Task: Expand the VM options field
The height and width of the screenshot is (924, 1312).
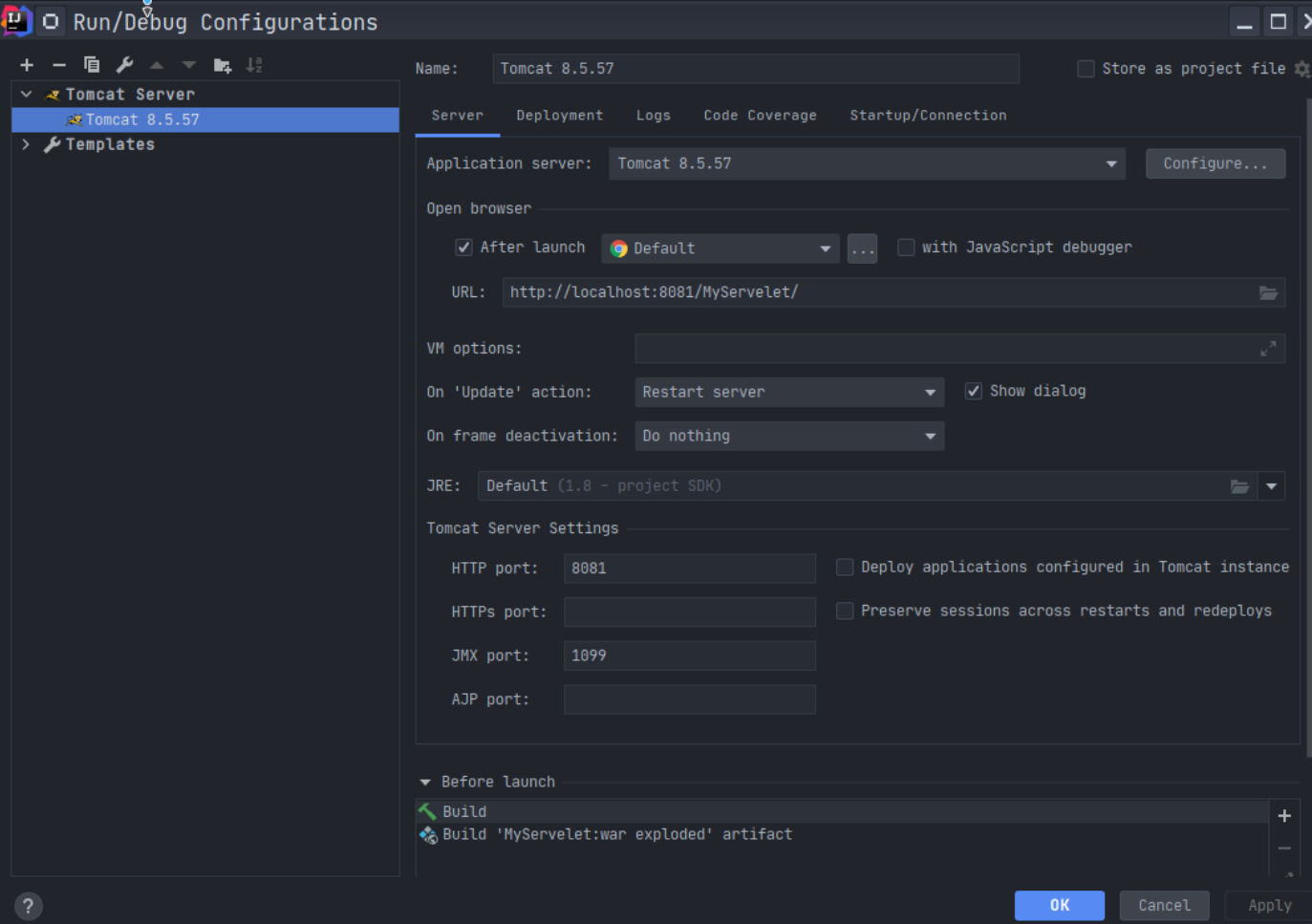Action: pyautogui.click(x=1268, y=349)
